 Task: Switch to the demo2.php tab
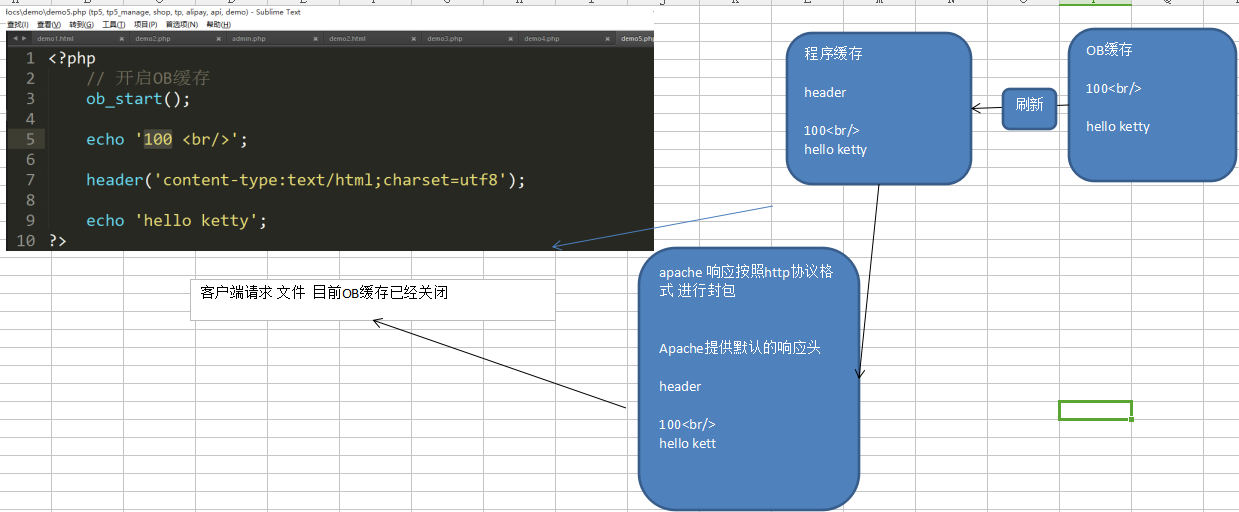[x=153, y=39]
